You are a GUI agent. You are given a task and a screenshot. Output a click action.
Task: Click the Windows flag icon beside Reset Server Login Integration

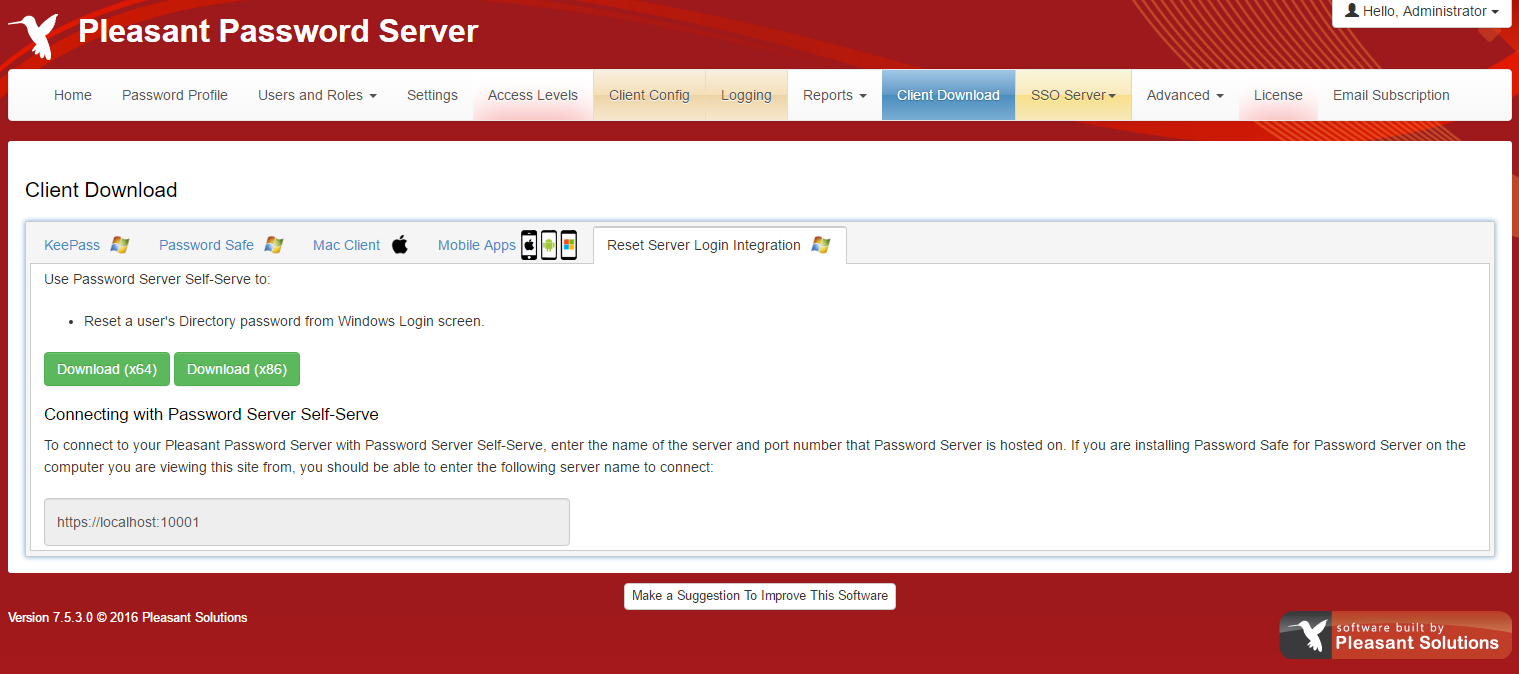click(821, 245)
